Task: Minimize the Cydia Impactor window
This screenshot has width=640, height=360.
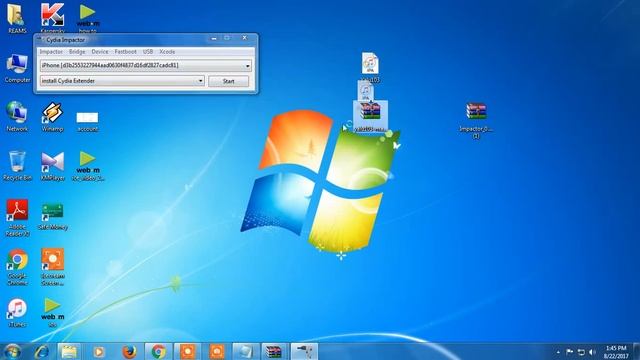Action: [x=214, y=38]
